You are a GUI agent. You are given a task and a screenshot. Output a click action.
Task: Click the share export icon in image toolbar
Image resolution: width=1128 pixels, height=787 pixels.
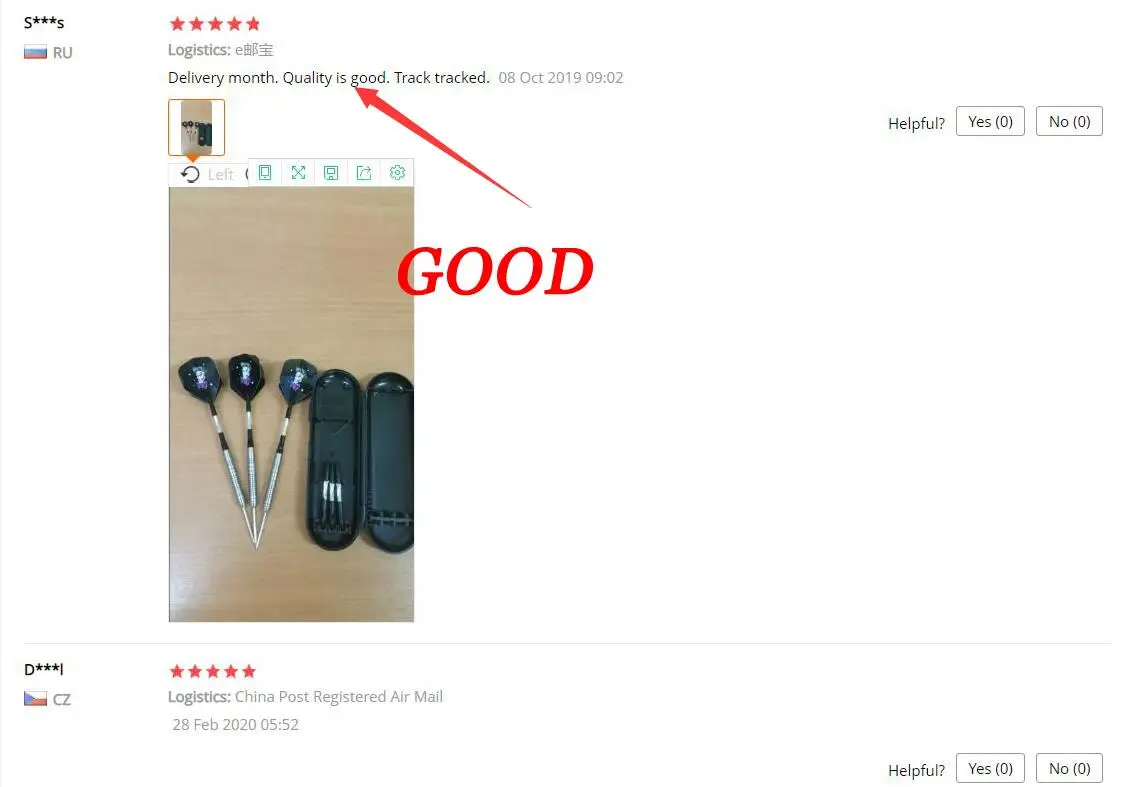click(364, 173)
